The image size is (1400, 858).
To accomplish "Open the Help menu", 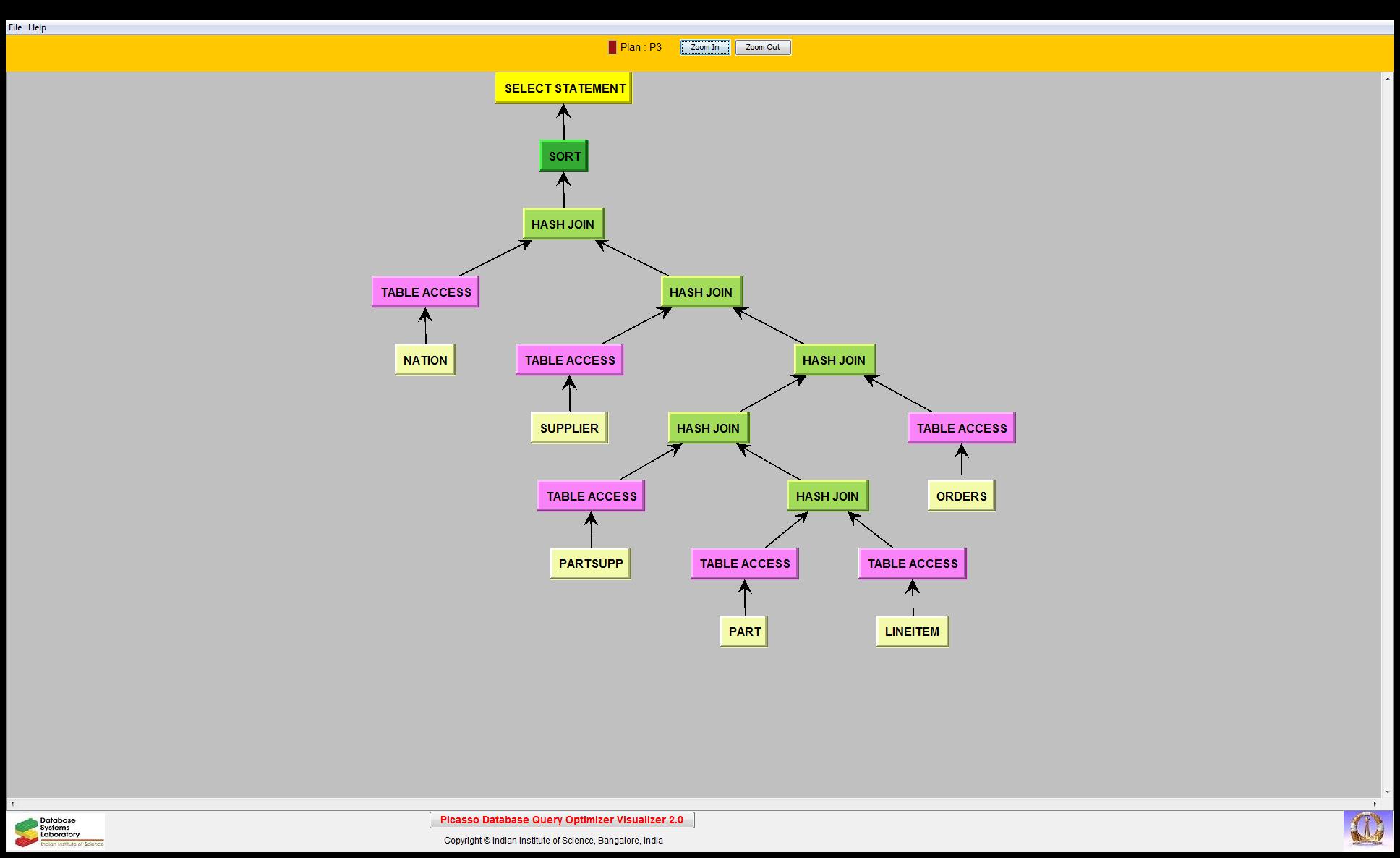I will coord(37,27).
